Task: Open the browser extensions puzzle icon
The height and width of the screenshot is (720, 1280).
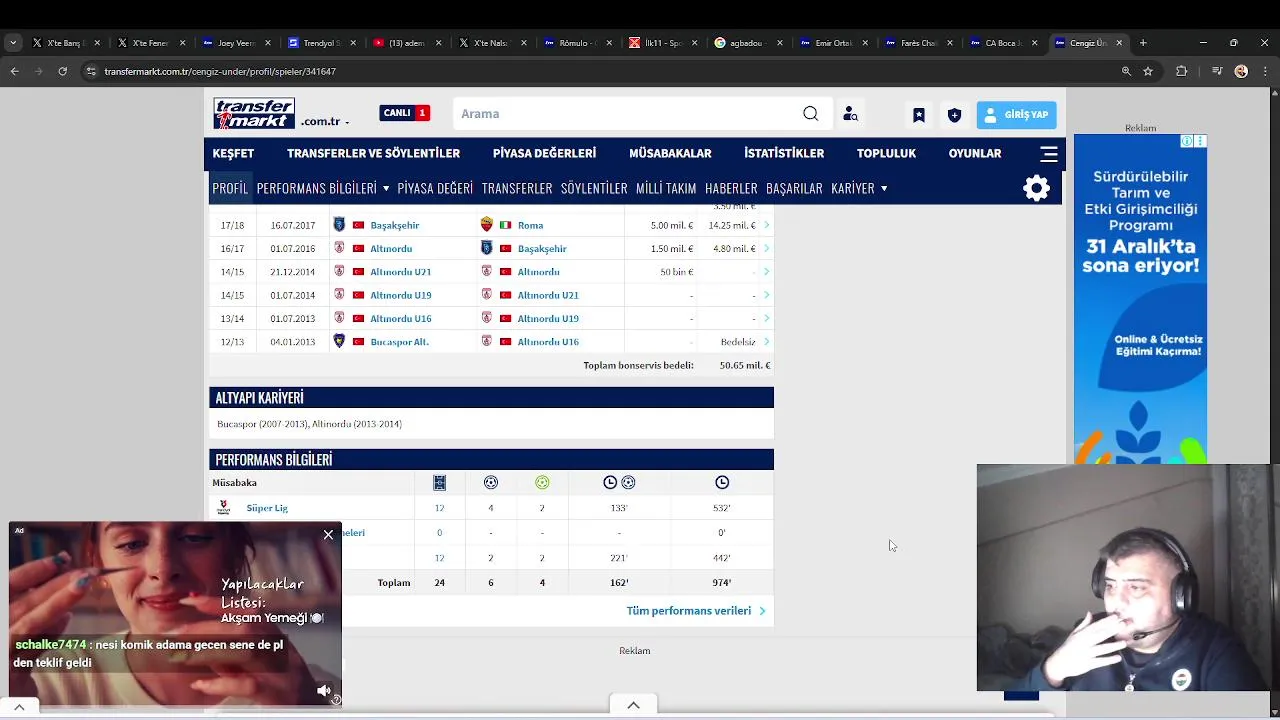Action: (x=1181, y=71)
